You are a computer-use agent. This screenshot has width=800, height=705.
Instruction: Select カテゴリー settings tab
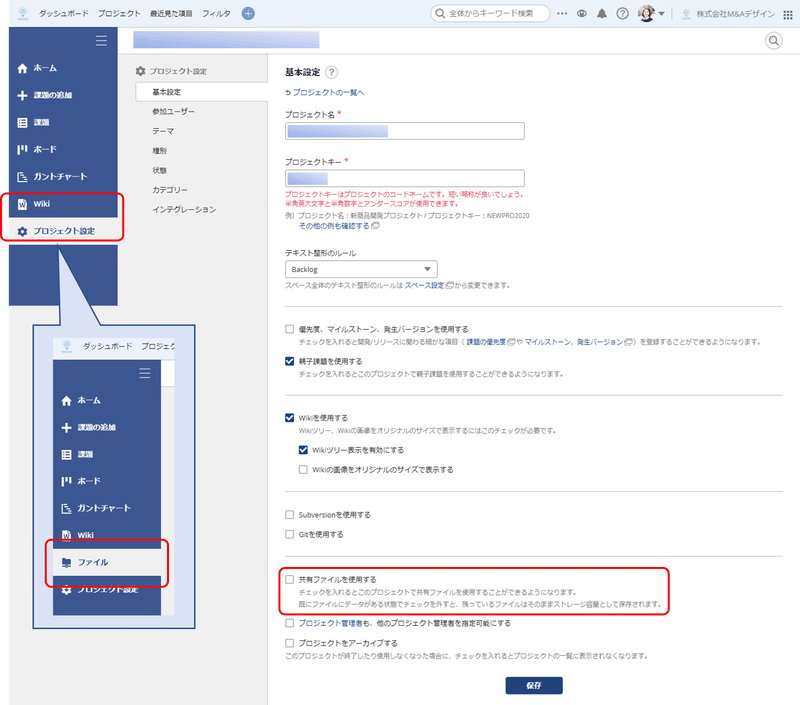(170, 190)
